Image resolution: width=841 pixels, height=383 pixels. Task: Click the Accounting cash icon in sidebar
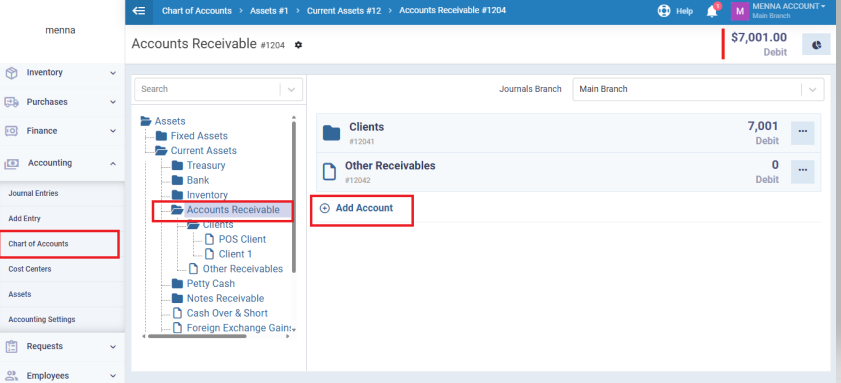[12, 163]
